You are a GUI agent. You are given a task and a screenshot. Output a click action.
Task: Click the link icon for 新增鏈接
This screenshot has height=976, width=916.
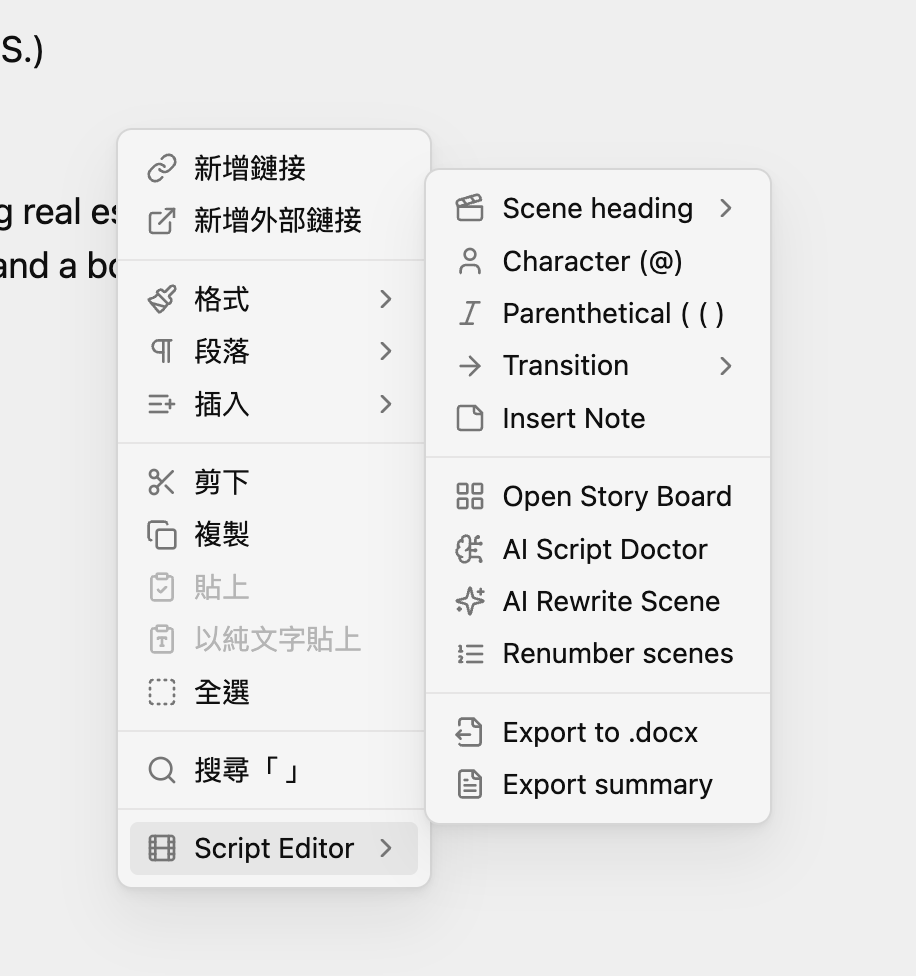click(162, 168)
